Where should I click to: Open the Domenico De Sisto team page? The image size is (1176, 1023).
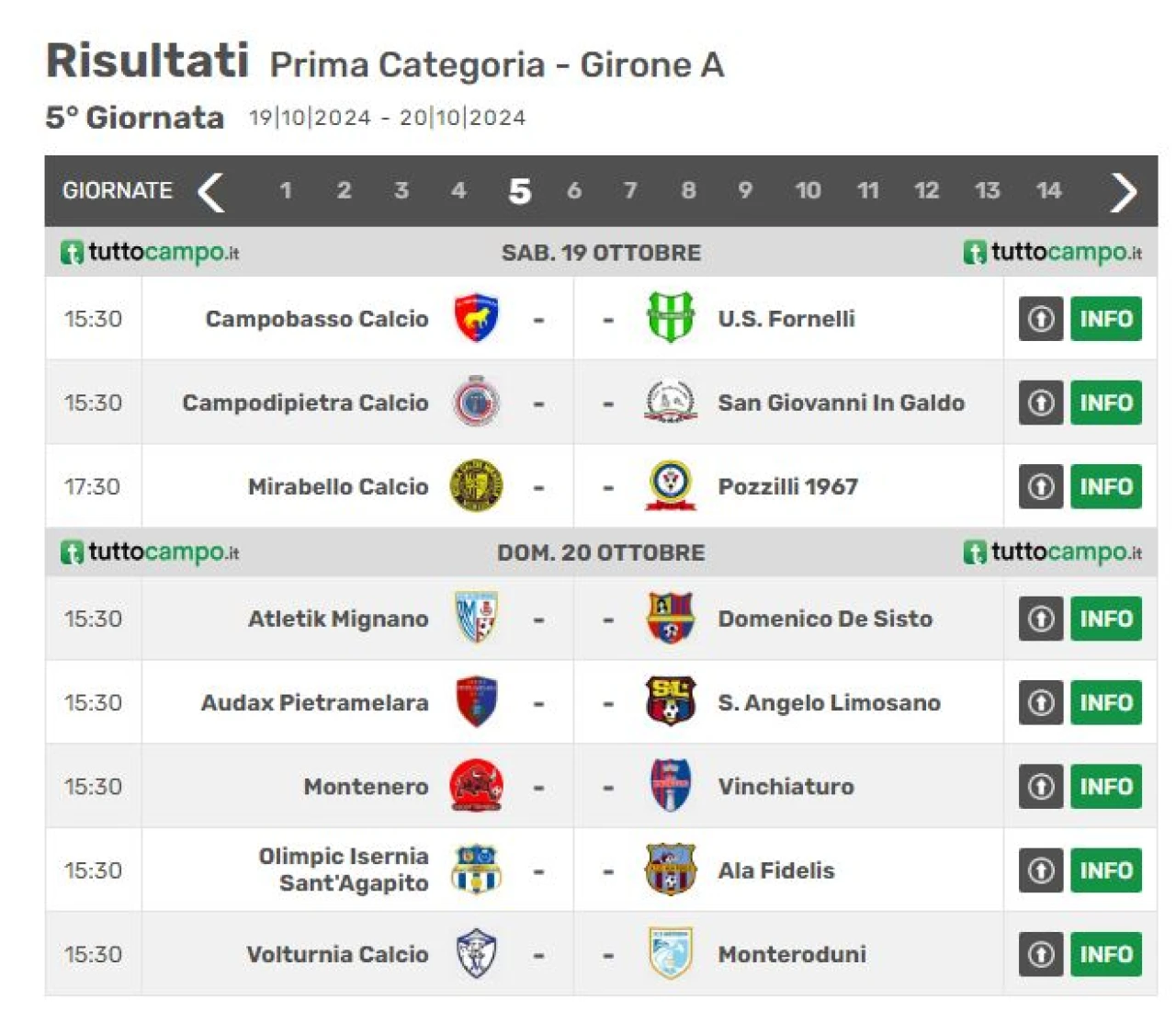pyautogui.click(x=825, y=619)
